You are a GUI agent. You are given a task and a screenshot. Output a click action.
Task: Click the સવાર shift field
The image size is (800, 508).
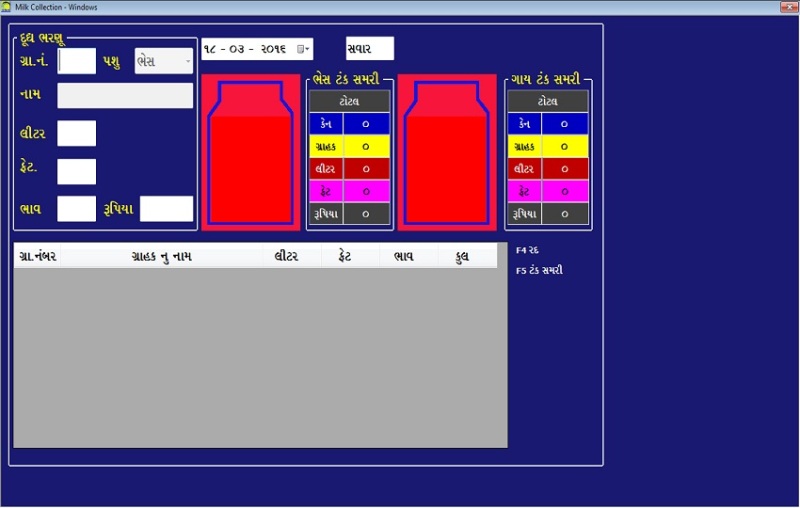click(370, 48)
